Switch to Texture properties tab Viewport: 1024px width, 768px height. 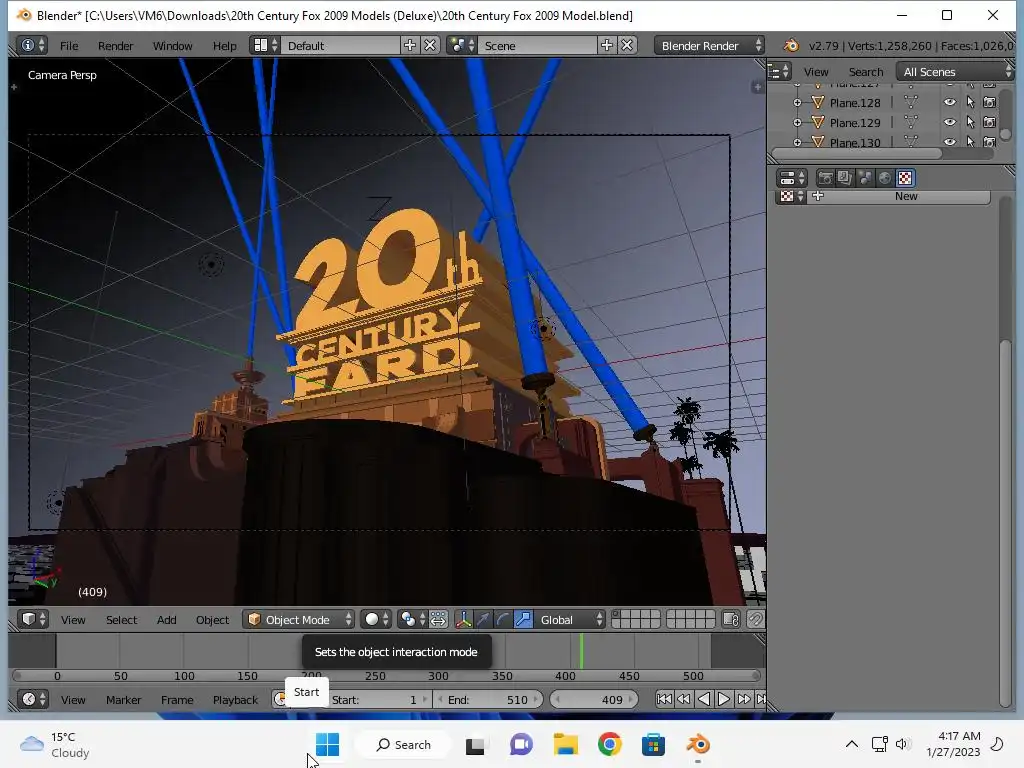905,178
